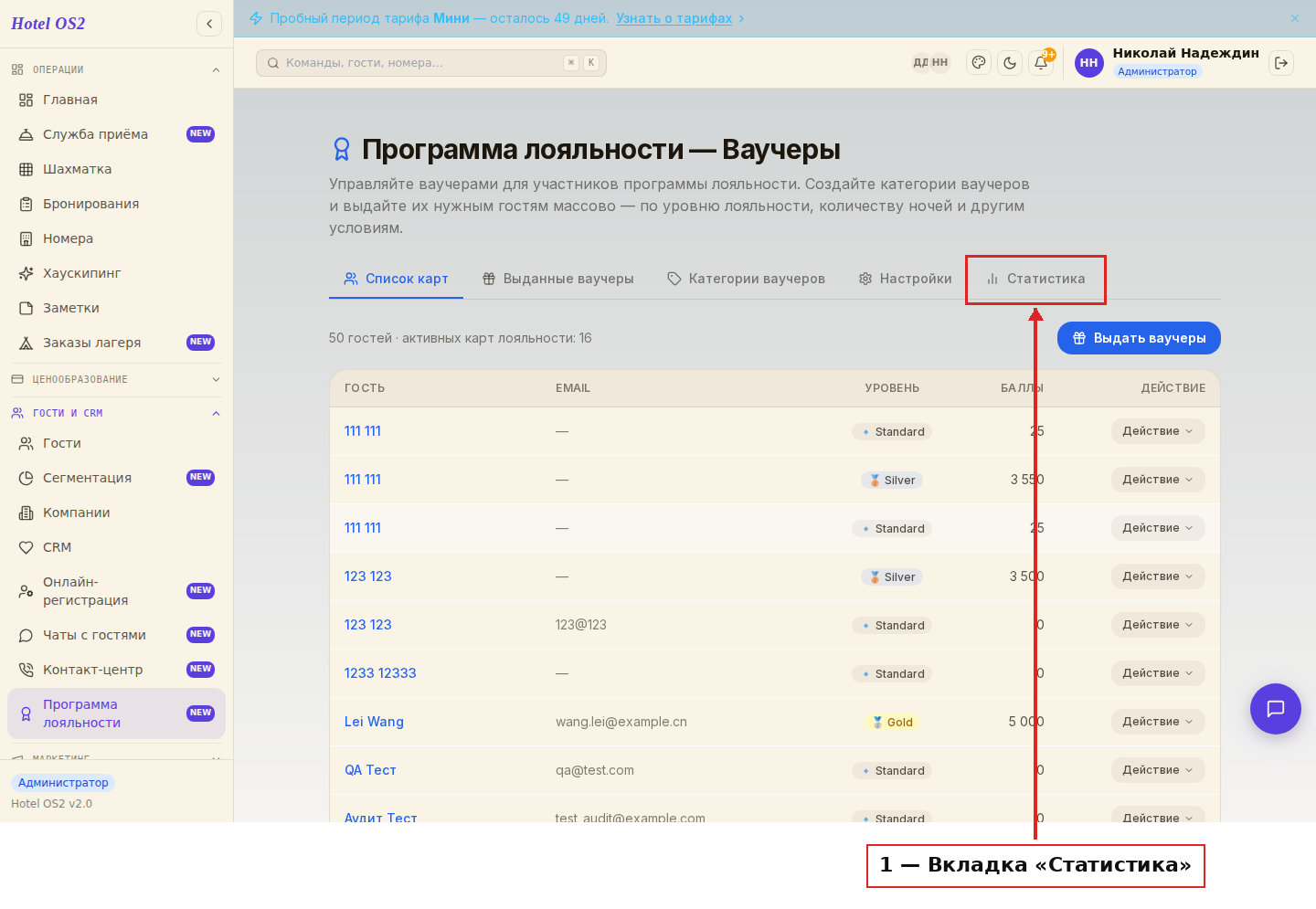Click УРОВЕНЬ column header
The height and width of the screenshot is (909, 1316).
pyautogui.click(x=892, y=388)
